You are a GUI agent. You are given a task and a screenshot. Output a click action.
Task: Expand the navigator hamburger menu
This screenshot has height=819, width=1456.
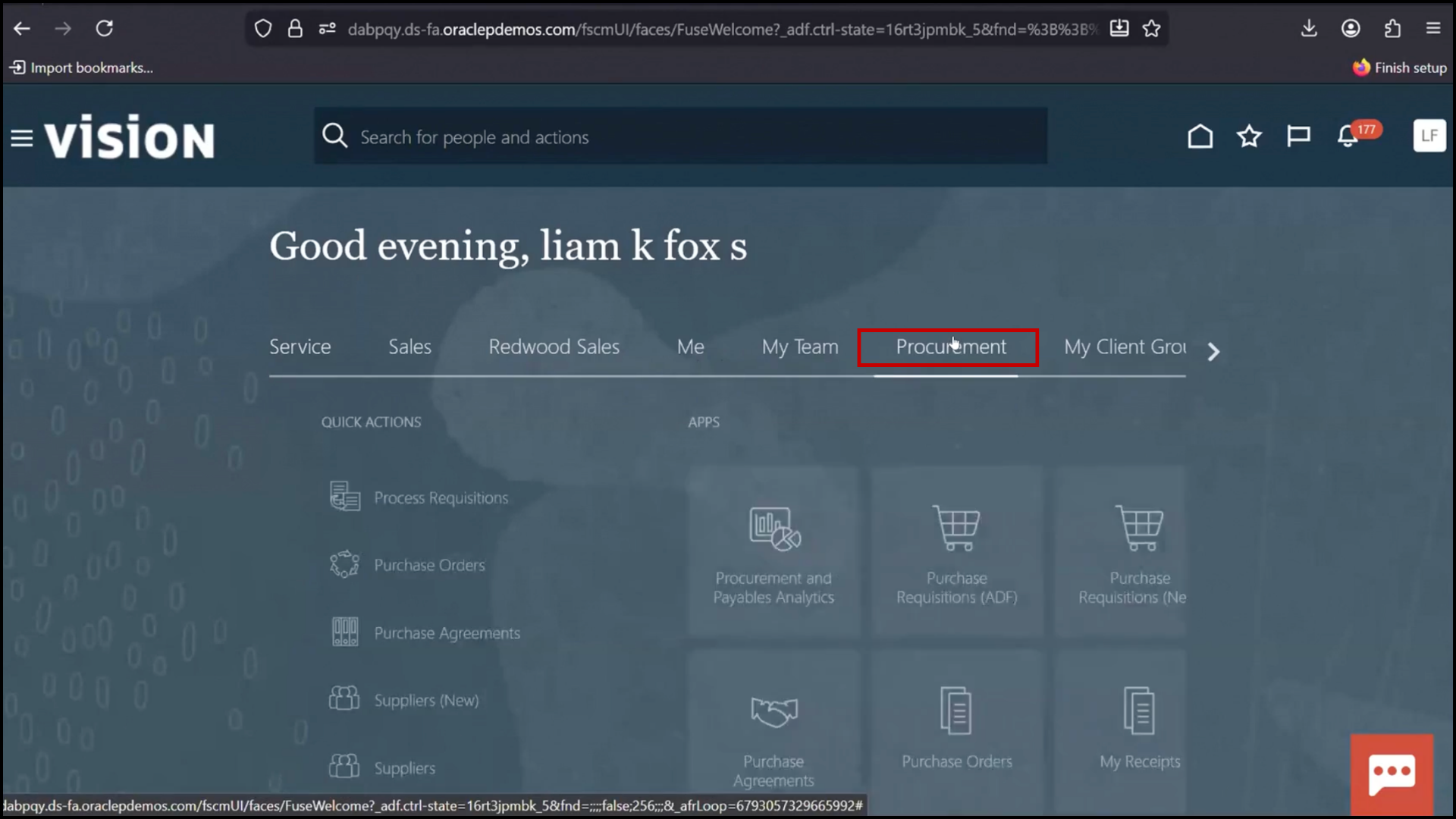tap(21, 136)
